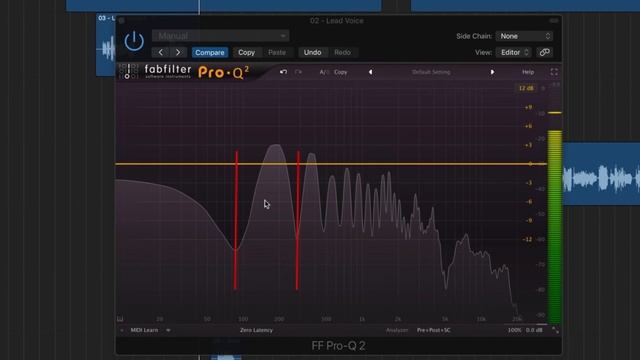
Task: Open the View Editor dropdown
Action: (513, 52)
